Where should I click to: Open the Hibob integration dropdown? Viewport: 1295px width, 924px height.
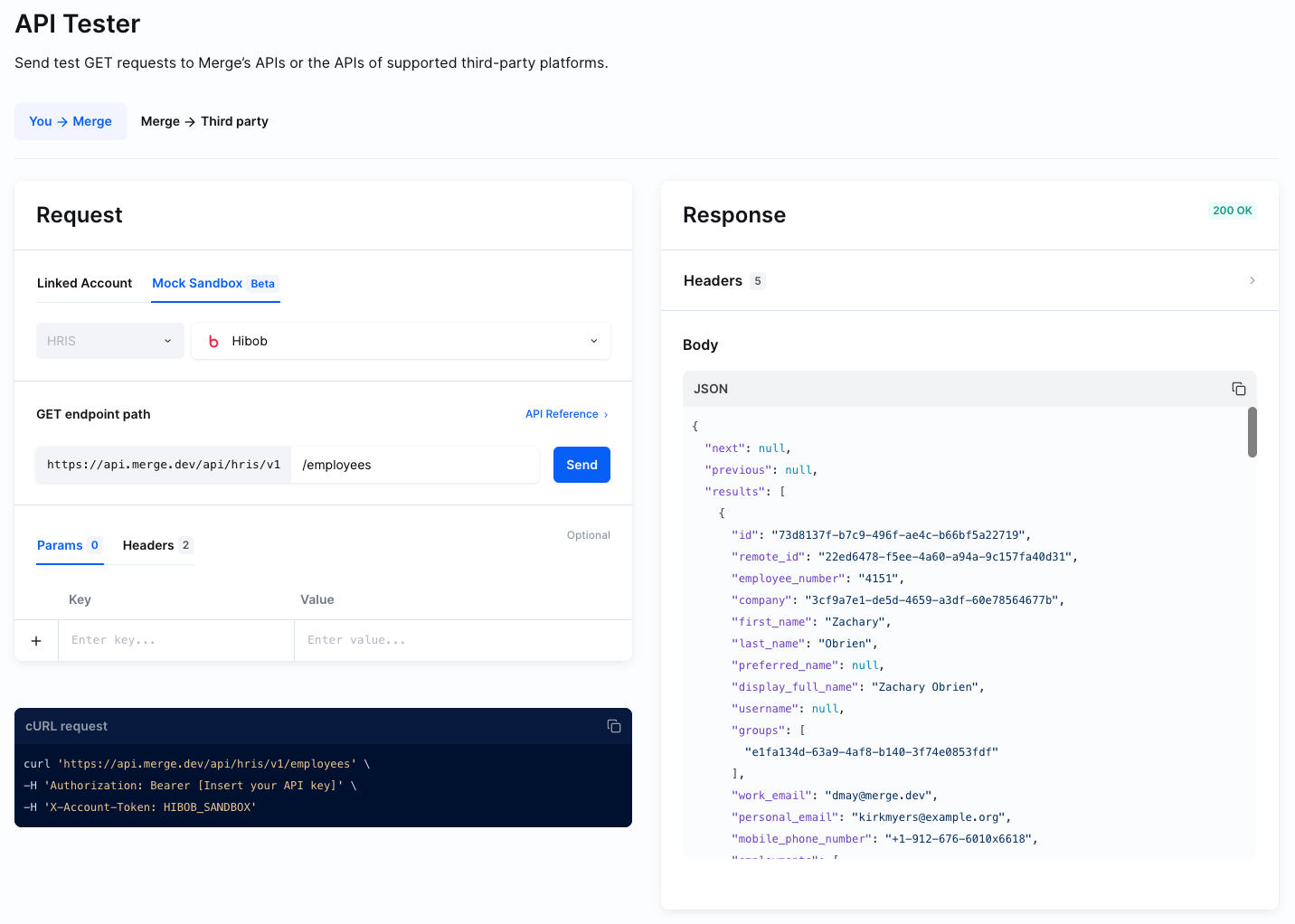pos(401,341)
